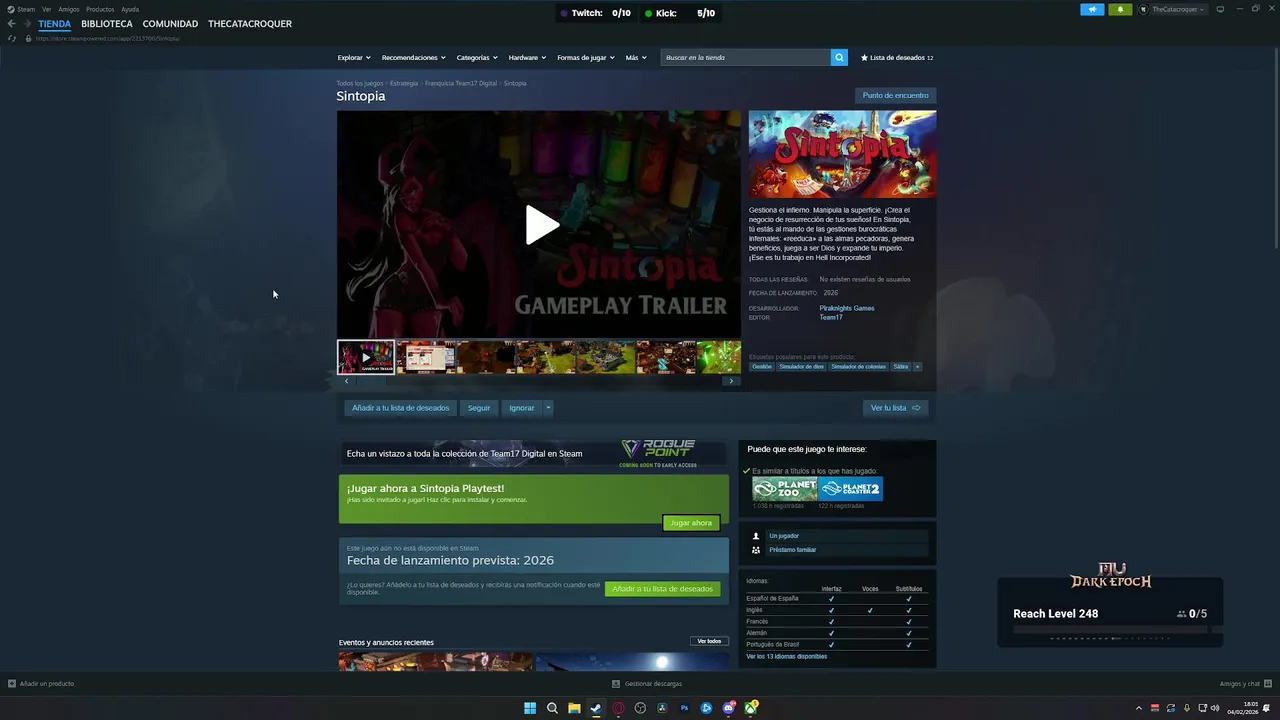Click the Steam forward navigation arrow
This screenshot has width=1280, height=720.
[27, 24]
